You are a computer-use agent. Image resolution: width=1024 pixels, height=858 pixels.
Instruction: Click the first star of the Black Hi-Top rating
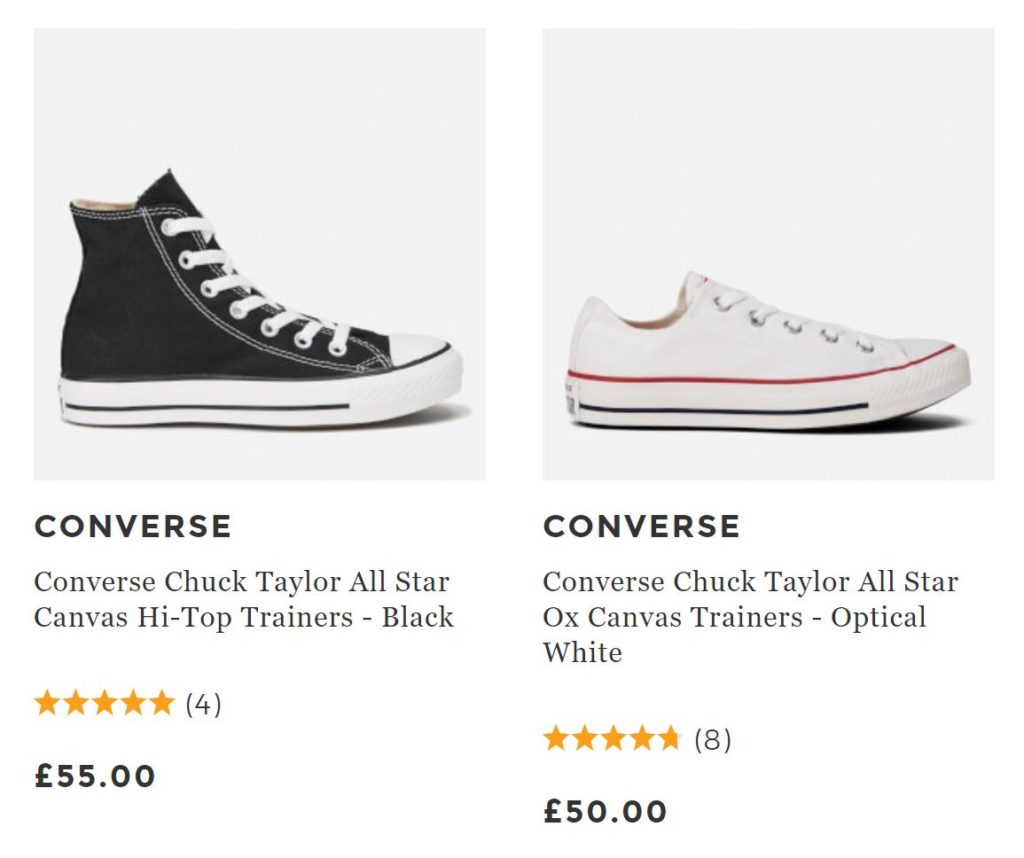(x=46, y=704)
